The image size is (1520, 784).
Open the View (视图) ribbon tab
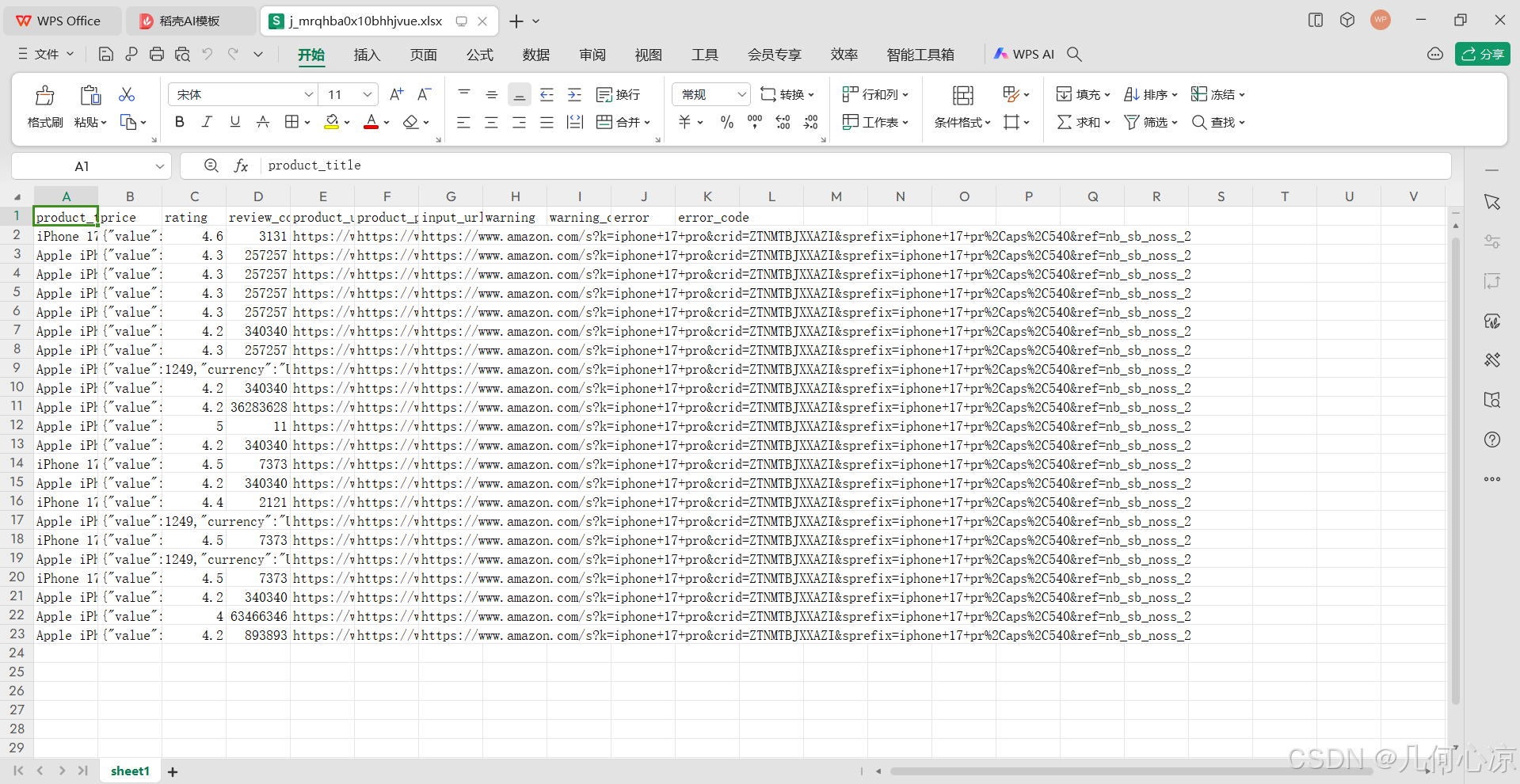click(x=648, y=55)
